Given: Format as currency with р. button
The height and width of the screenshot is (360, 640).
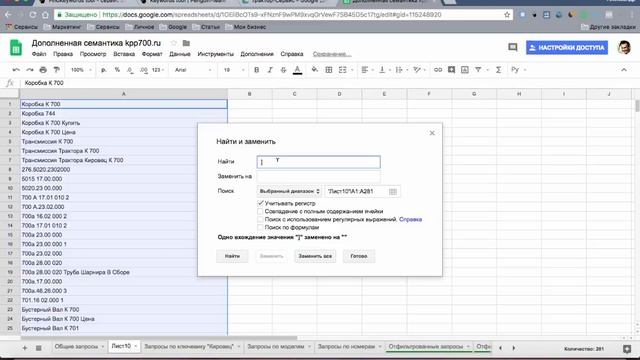Looking at the screenshot, I should pyautogui.click(x=104, y=70).
